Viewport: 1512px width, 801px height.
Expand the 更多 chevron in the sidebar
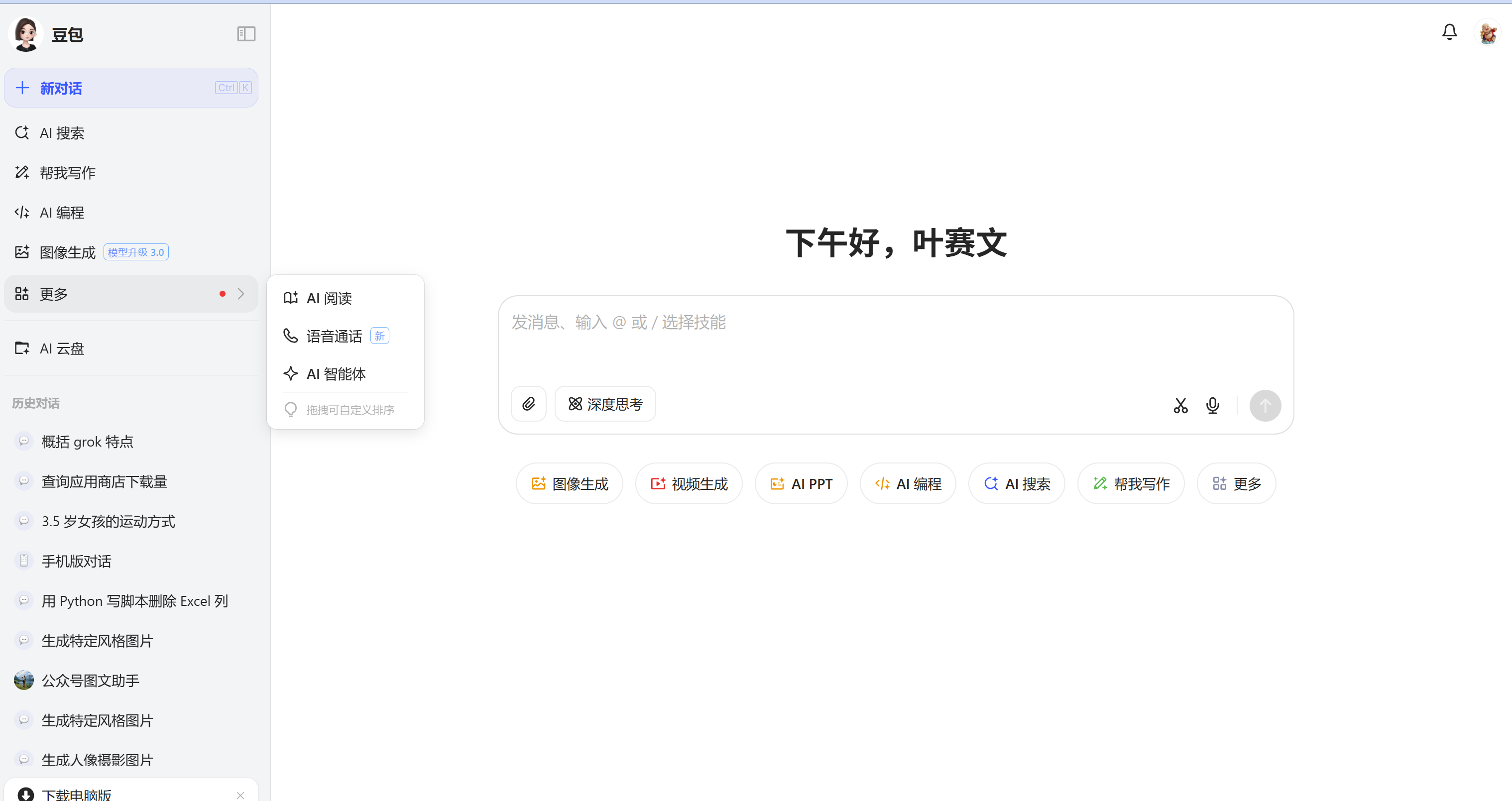pyautogui.click(x=240, y=294)
